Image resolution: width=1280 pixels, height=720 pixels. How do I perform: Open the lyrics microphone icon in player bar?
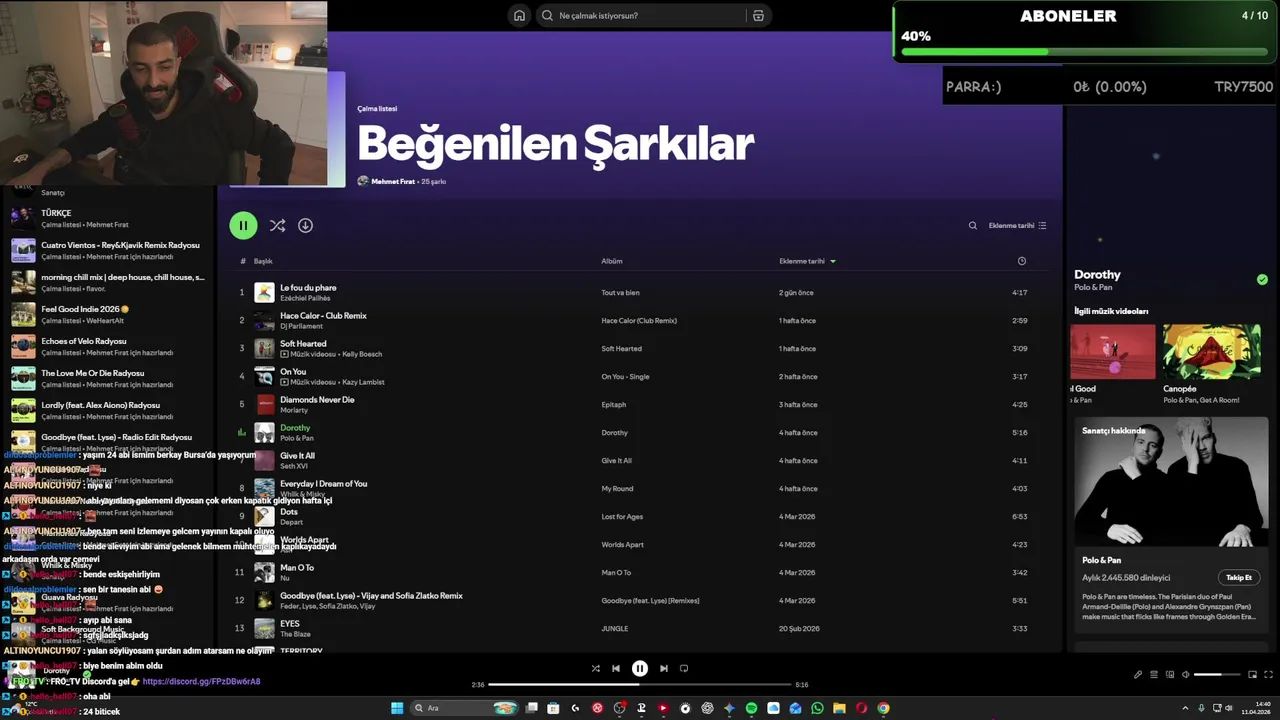1137,675
